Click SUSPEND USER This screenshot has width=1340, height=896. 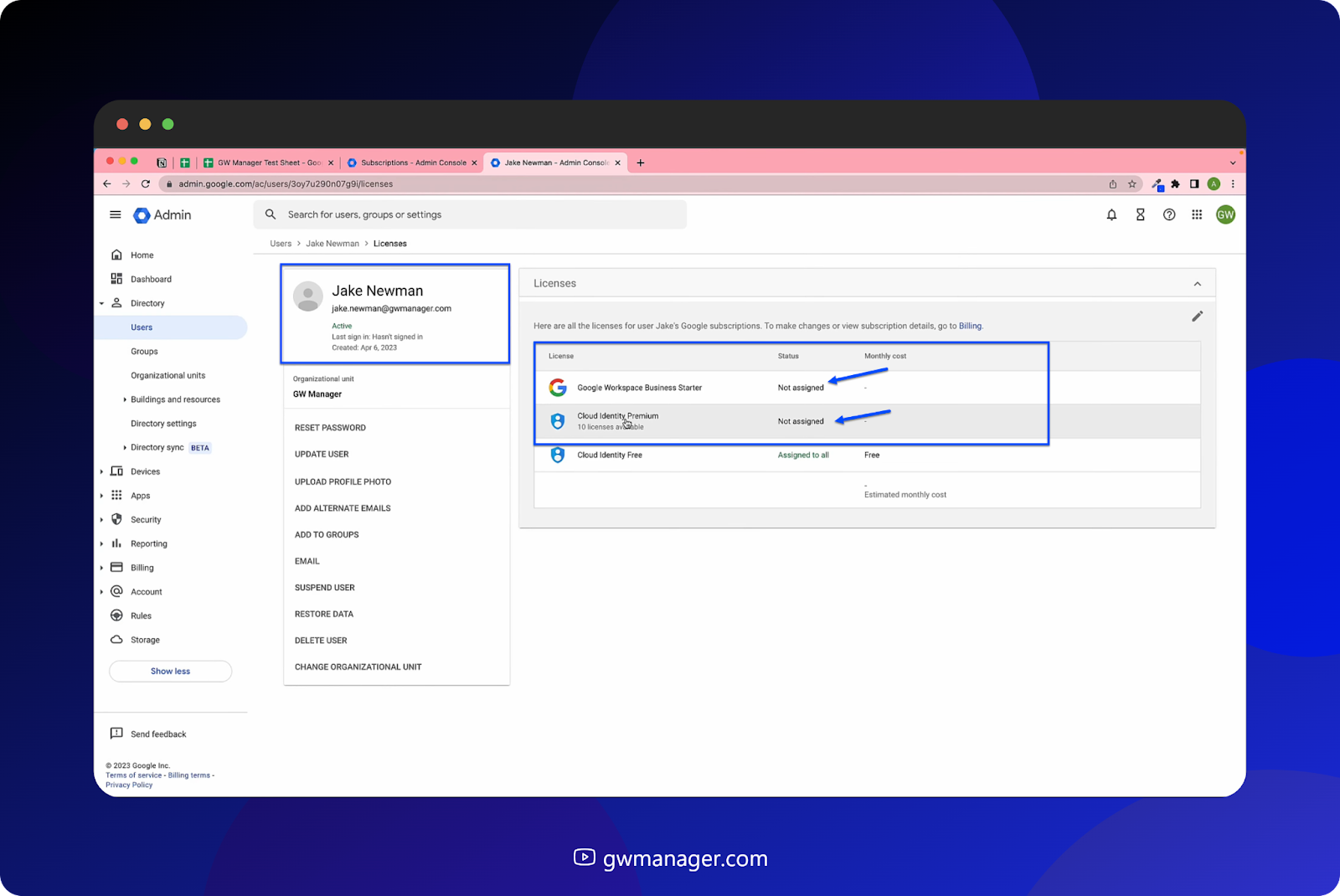(x=325, y=588)
